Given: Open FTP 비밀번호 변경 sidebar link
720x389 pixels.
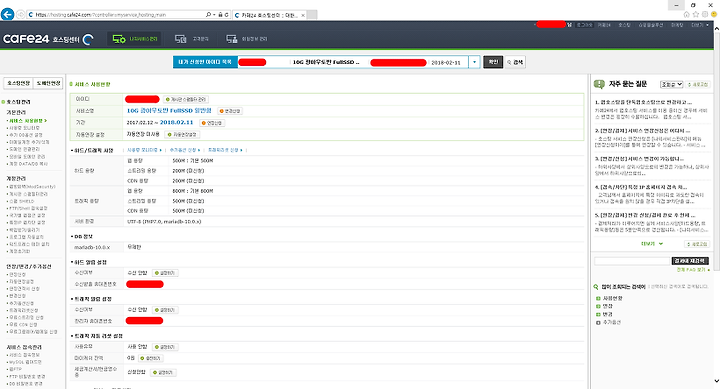Looking at the screenshot, I should tap(27, 376).
